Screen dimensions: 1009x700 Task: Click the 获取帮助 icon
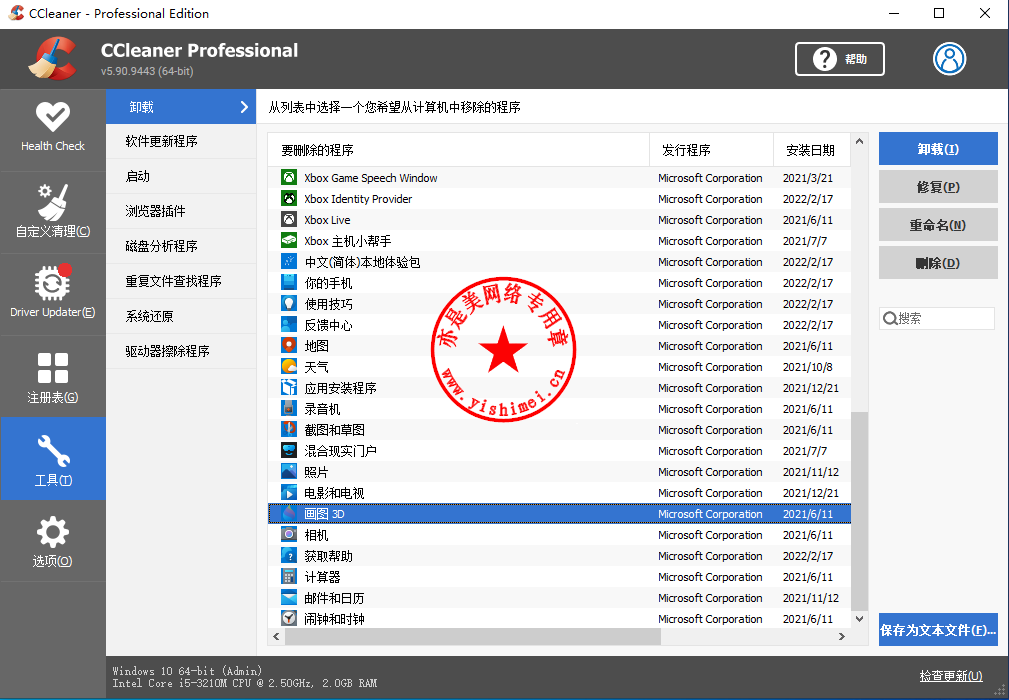pyautogui.click(x=289, y=556)
